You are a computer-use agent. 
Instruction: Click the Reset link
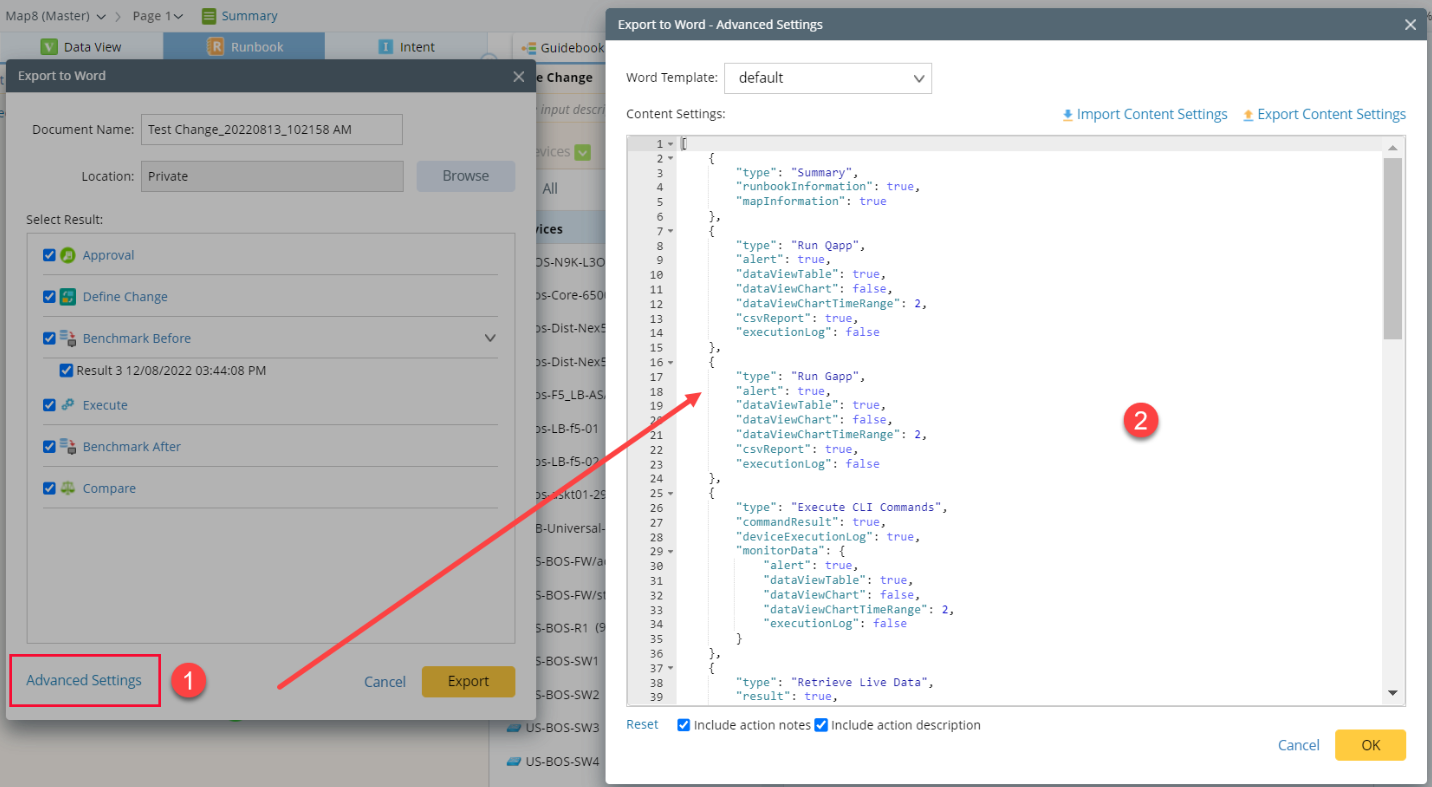(641, 724)
